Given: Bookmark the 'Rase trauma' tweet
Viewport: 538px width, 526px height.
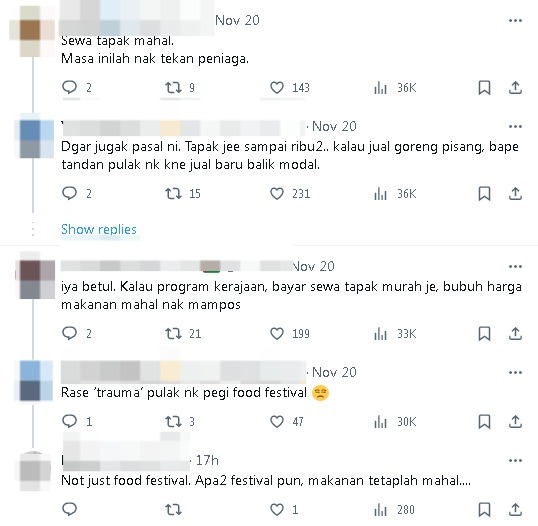Looking at the screenshot, I should click(x=484, y=422).
